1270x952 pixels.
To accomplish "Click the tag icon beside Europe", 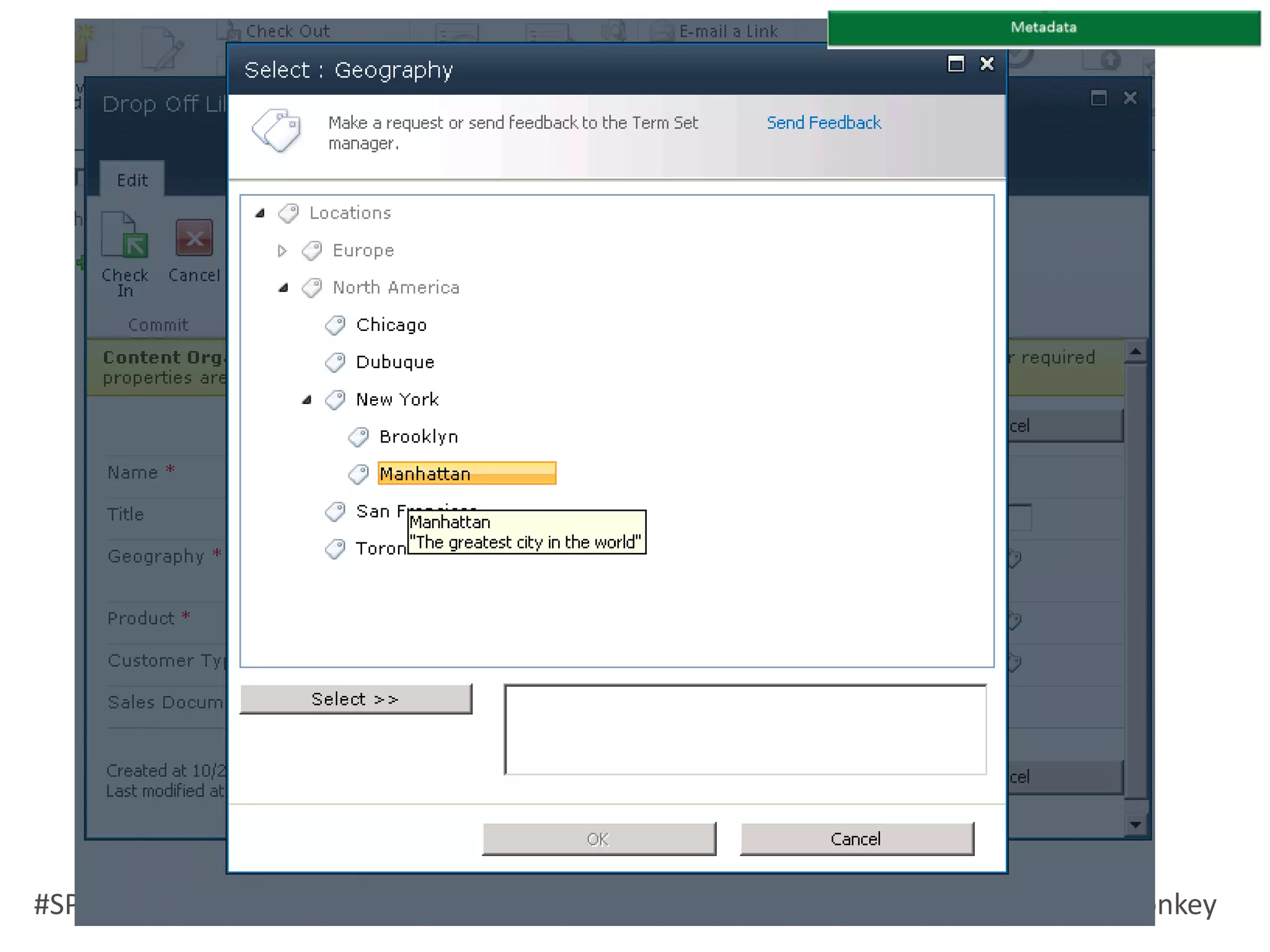I will (x=312, y=250).
